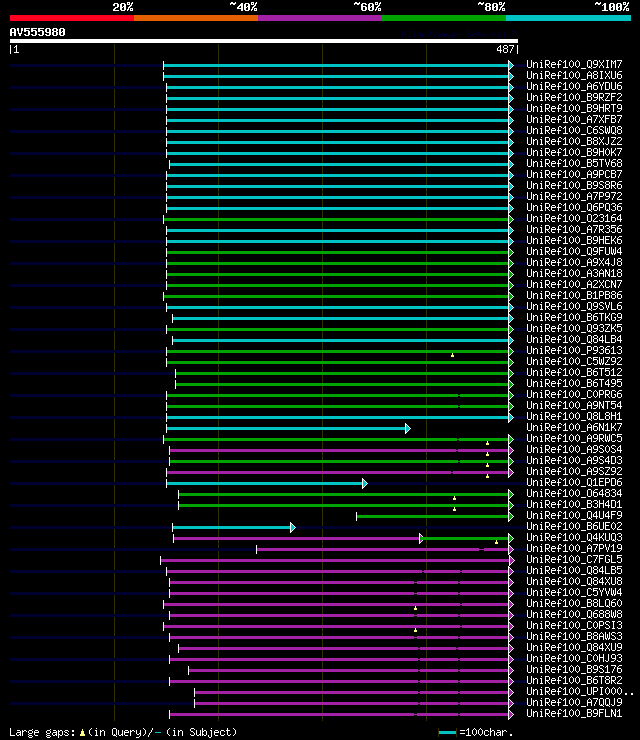Select the UniRef100_C0PRG6 label
640x740 pixels.
click(574, 395)
